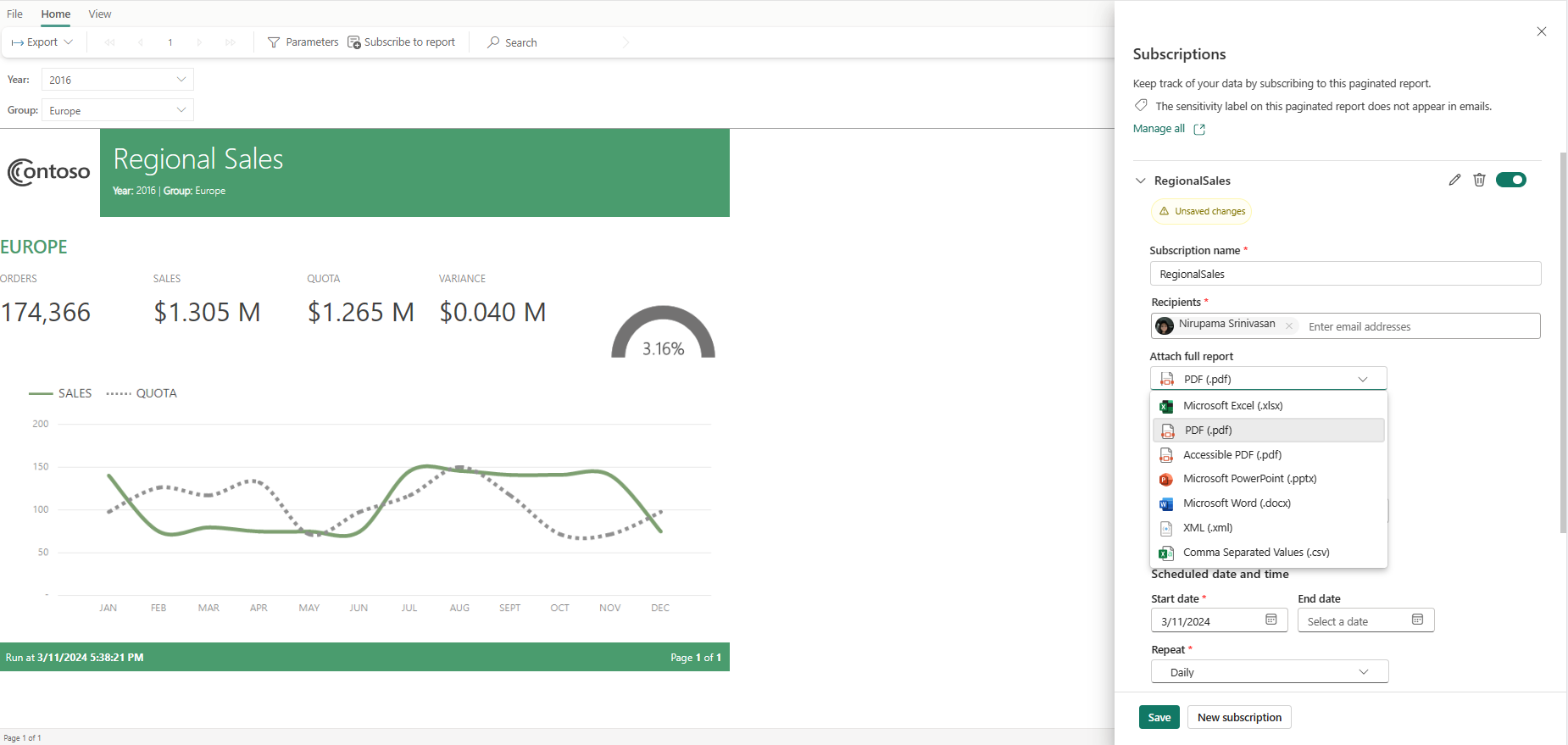Image resolution: width=1568 pixels, height=745 pixels.
Task: Click the Search magnifier in toolbar
Action: [x=493, y=42]
